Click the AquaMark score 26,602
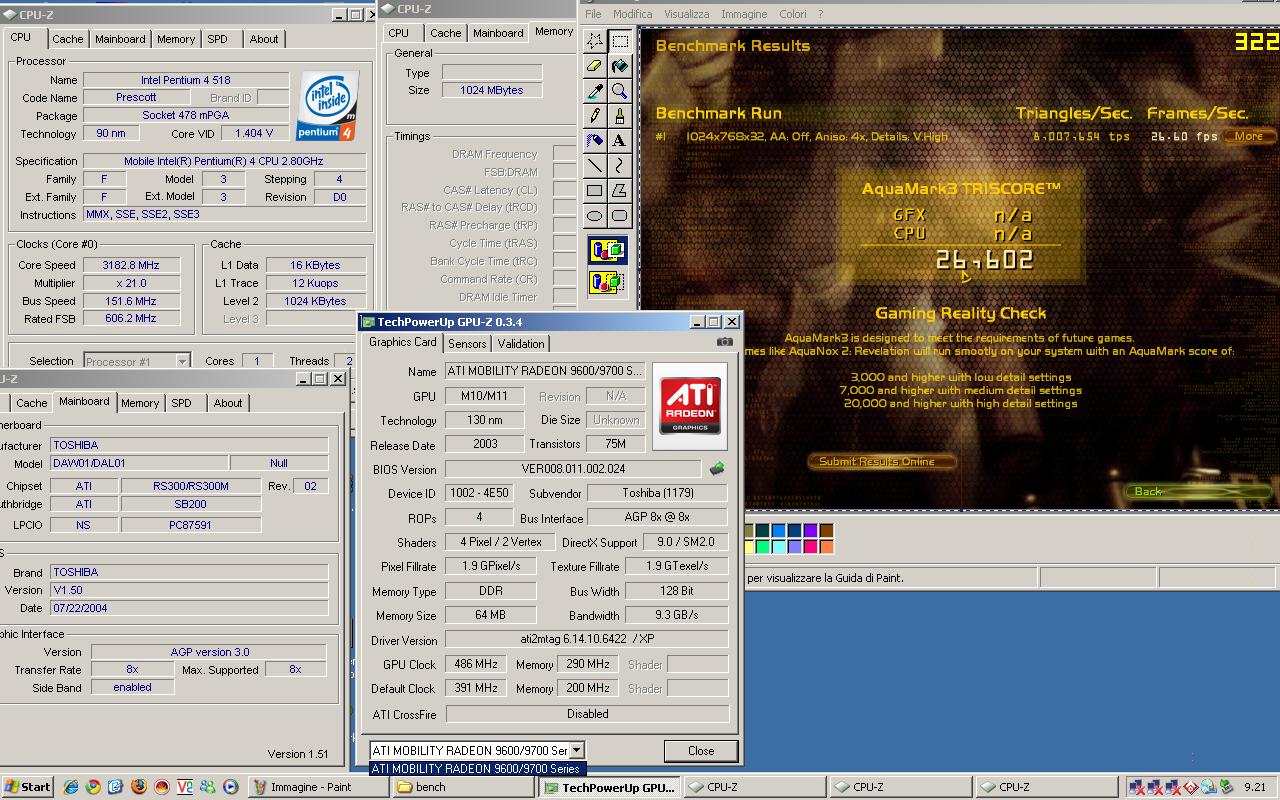1280x800 pixels. click(985, 260)
